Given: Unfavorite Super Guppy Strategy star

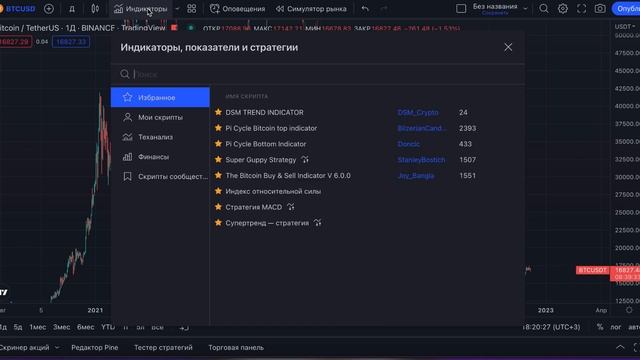Looking at the screenshot, I should [x=218, y=160].
